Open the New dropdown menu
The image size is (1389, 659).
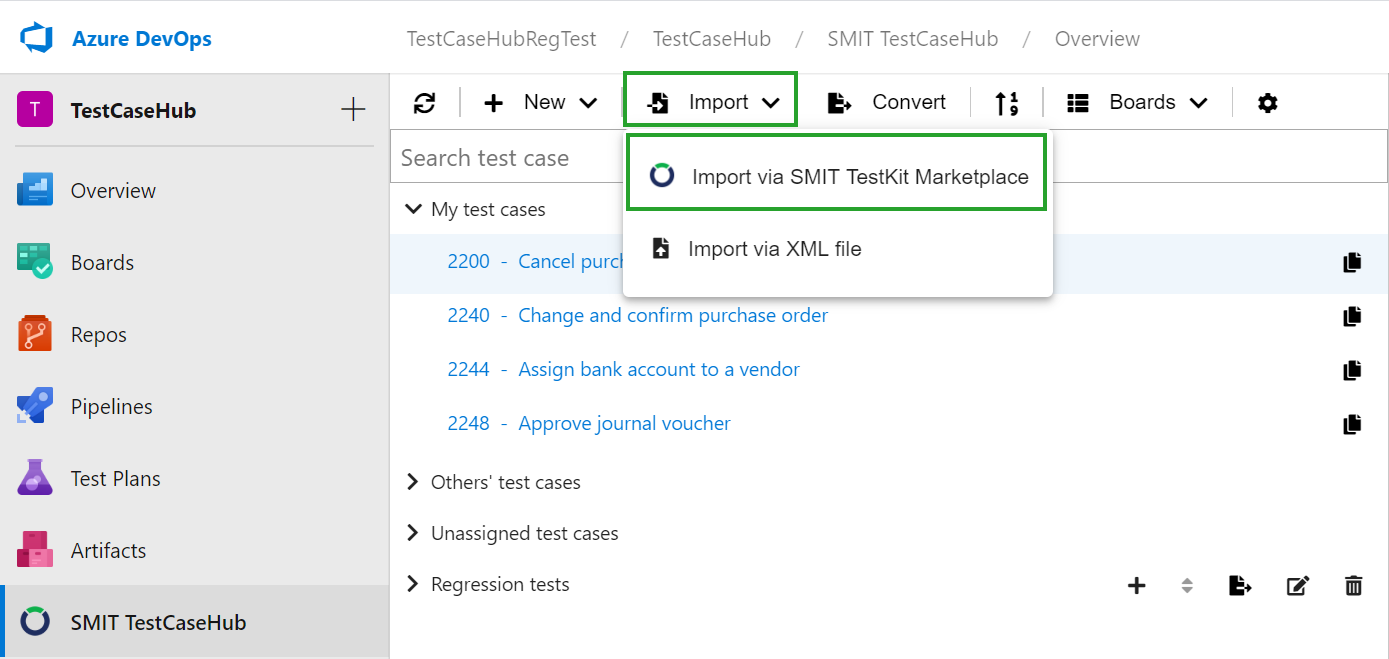[x=541, y=103]
